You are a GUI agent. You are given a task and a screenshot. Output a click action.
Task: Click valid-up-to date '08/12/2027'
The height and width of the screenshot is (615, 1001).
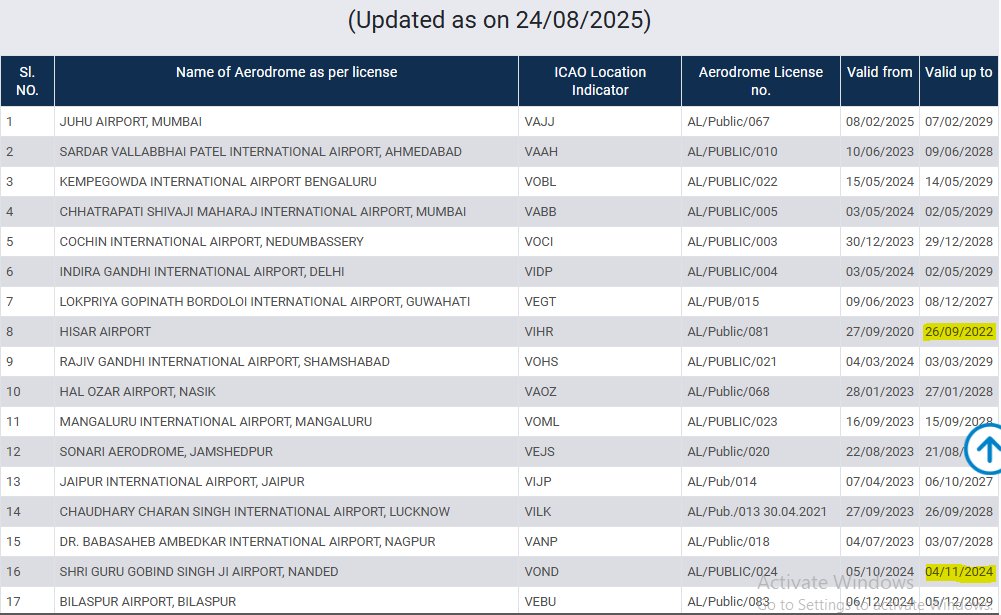click(x=959, y=301)
